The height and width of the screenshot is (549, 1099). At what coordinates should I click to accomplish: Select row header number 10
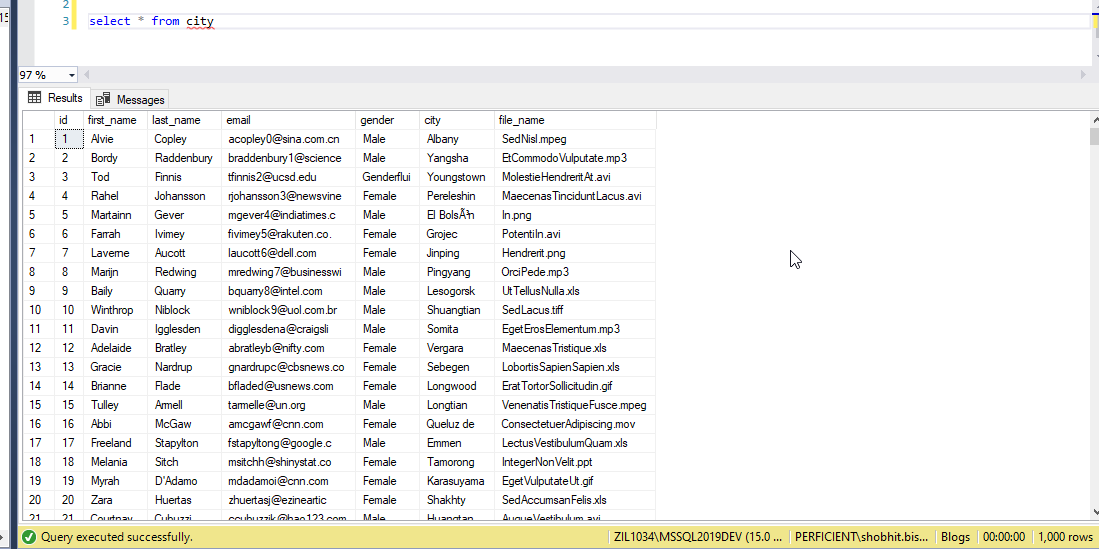coord(39,309)
